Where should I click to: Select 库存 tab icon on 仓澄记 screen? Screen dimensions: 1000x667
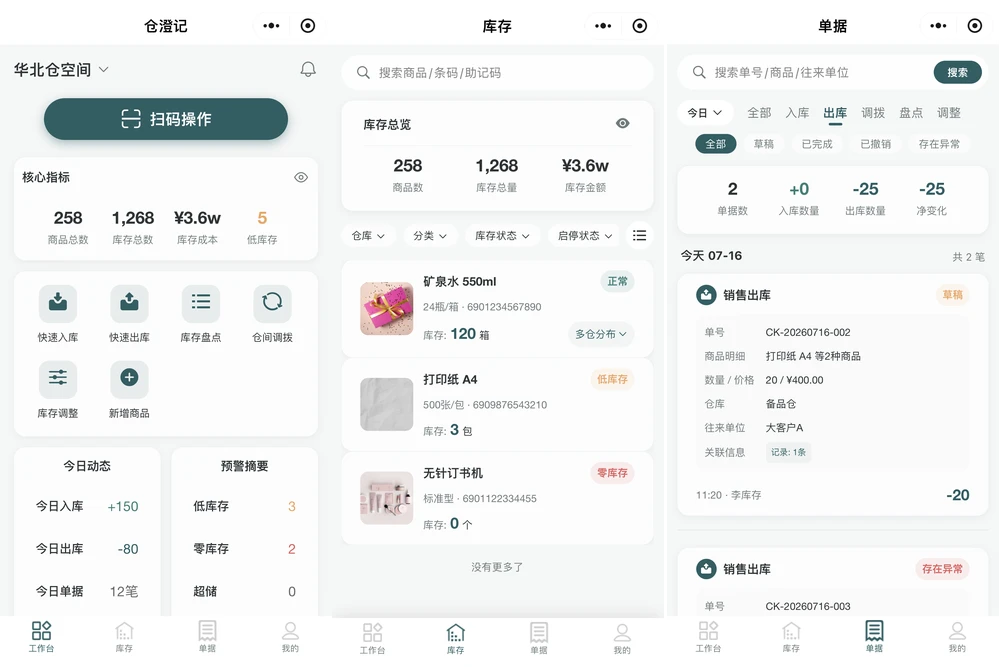(124, 631)
